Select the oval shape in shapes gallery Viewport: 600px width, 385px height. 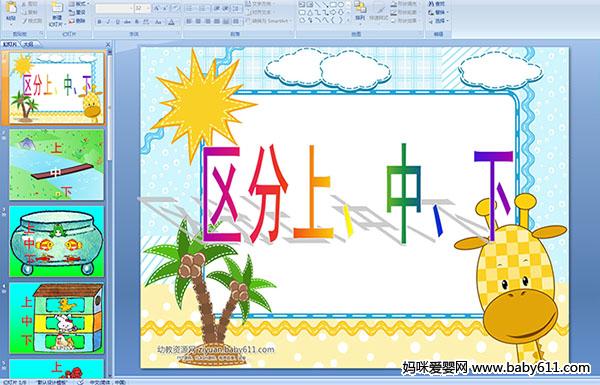pyautogui.click(x=341, y=4)
